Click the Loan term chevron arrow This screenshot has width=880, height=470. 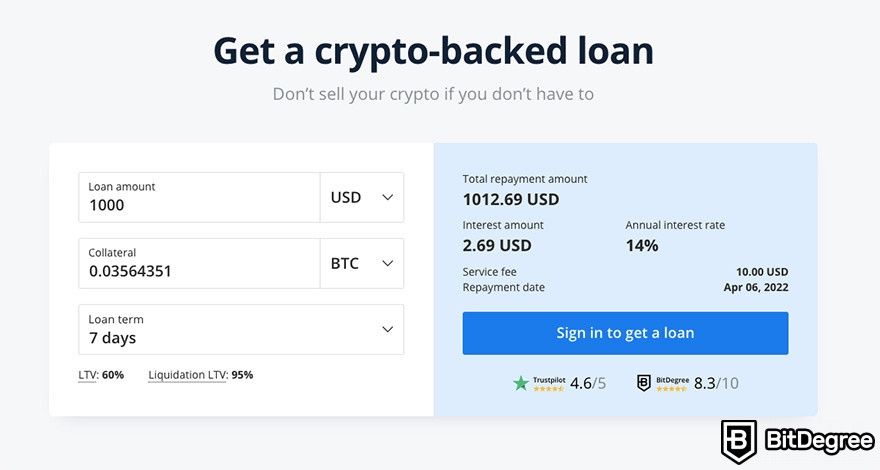pyautogui.click(x=387, y=330)
